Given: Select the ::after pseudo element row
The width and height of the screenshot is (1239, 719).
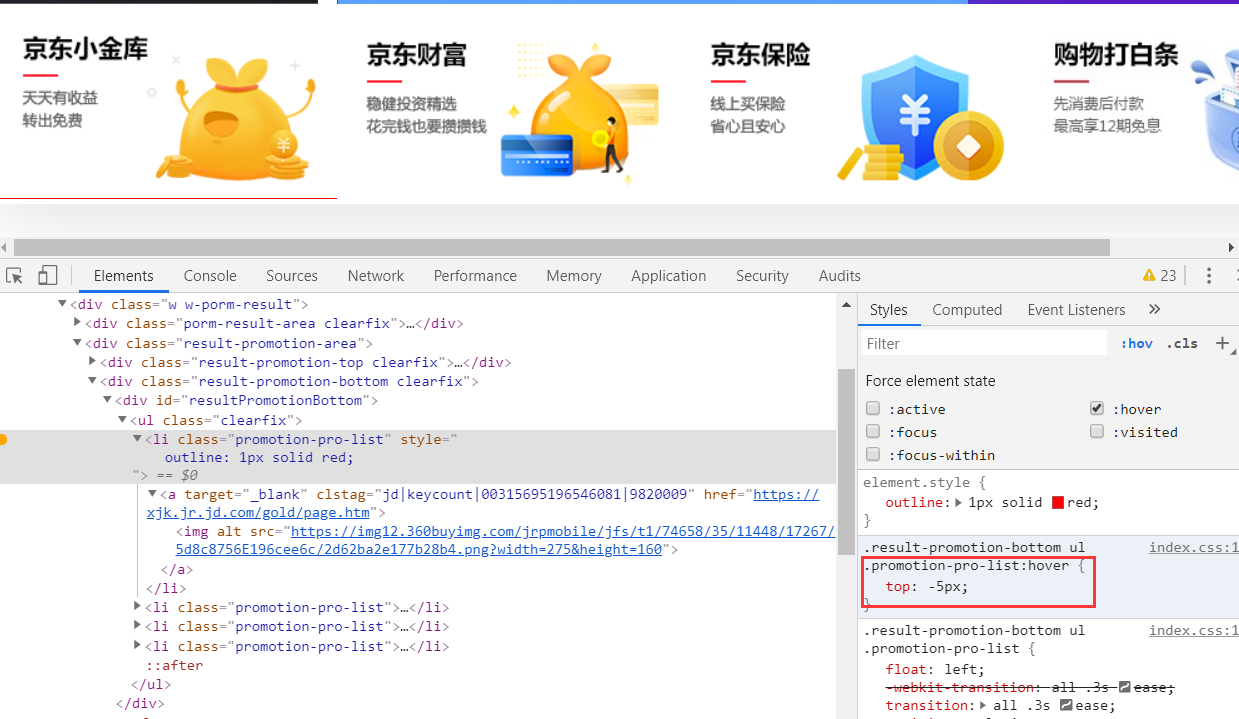Looking at the screenshot, I should pos(174,665).
